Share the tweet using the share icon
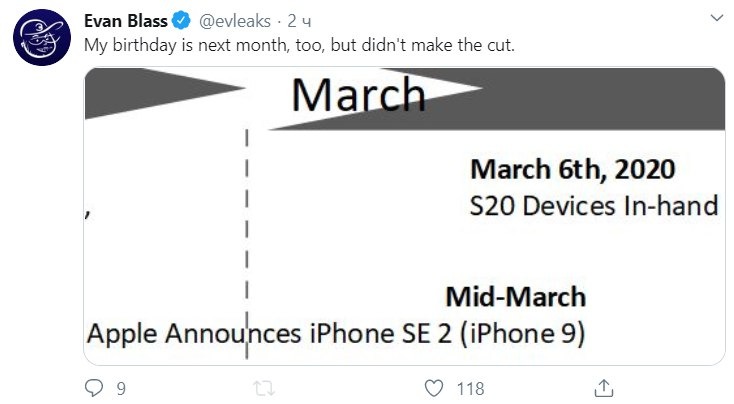Image resolution: width=734 pixels, height=404 pixels. 603,387
